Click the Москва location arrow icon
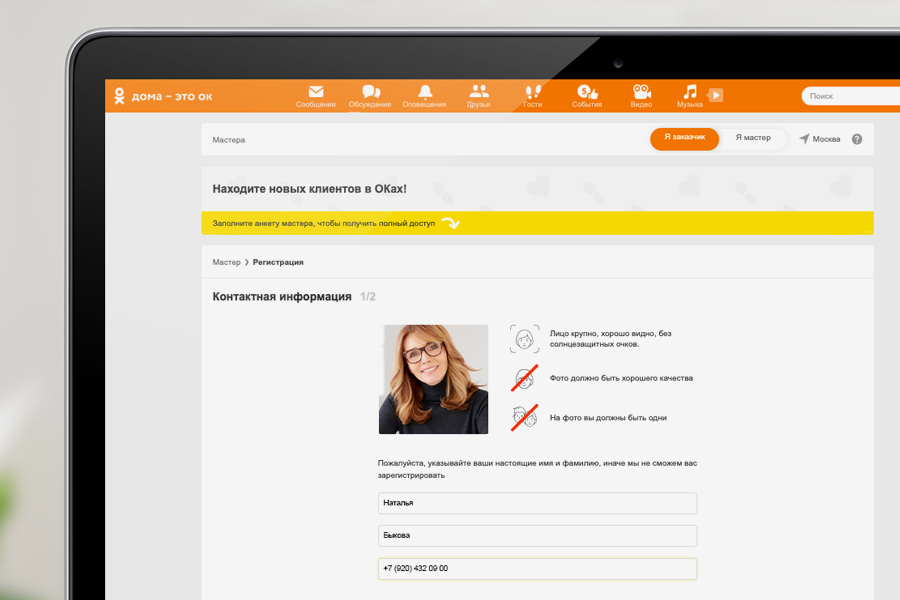 point(804,139)
